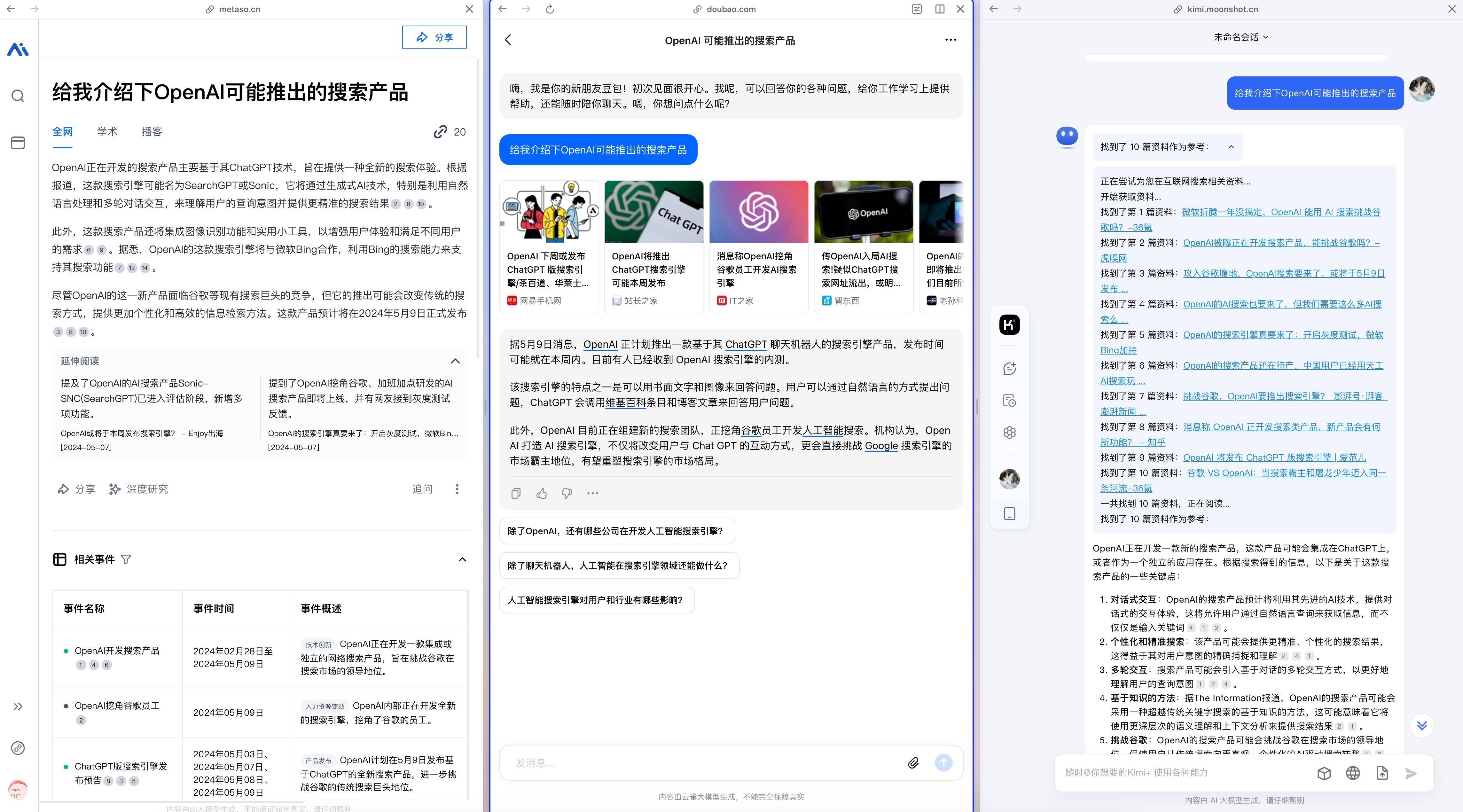This screenshot has width=1463, height=812.
Task: Click the 分享 action below the Metaso answer
Action: tap(76, 489)
